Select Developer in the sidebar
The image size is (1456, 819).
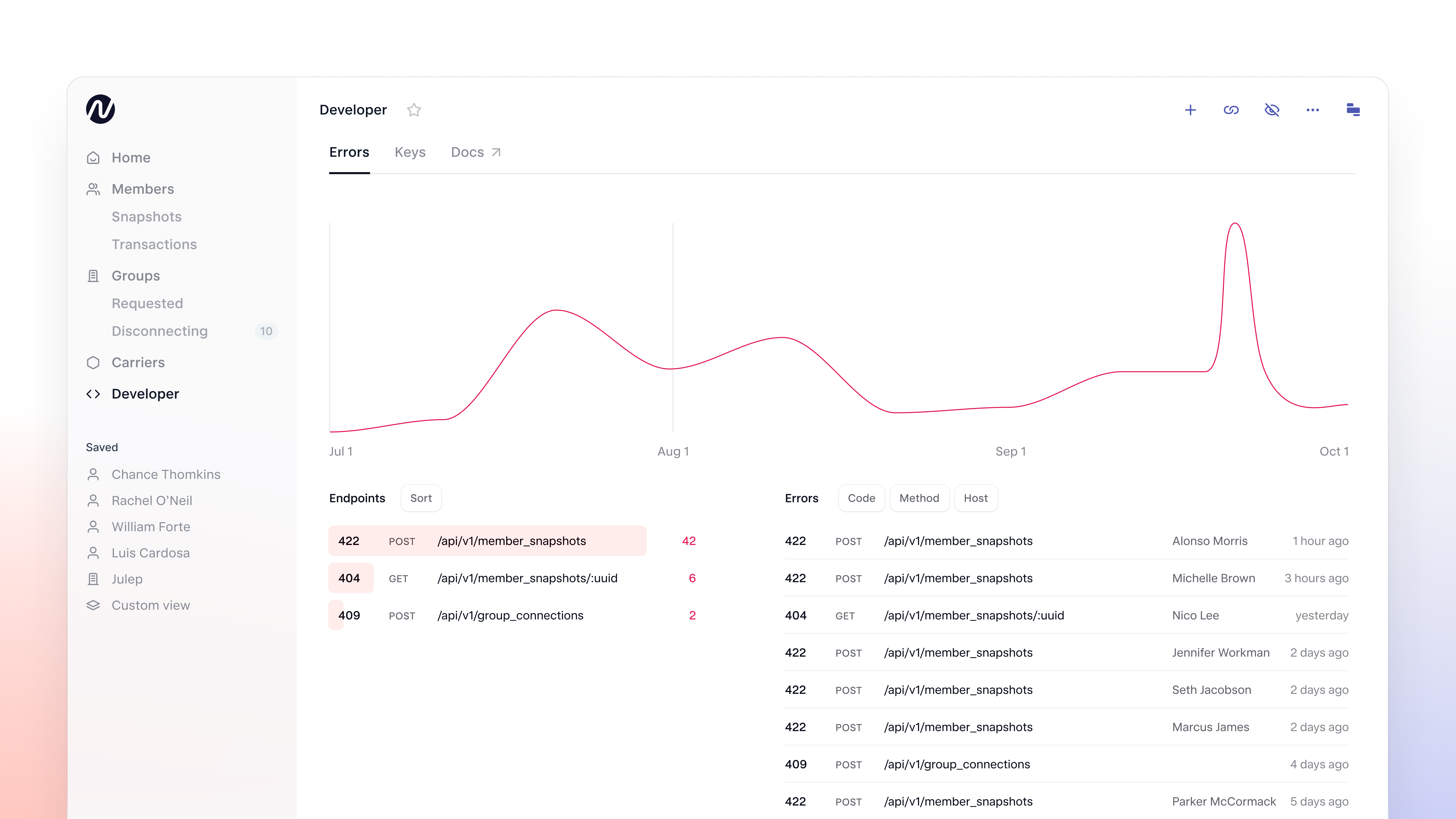click(x=145, y=394)
